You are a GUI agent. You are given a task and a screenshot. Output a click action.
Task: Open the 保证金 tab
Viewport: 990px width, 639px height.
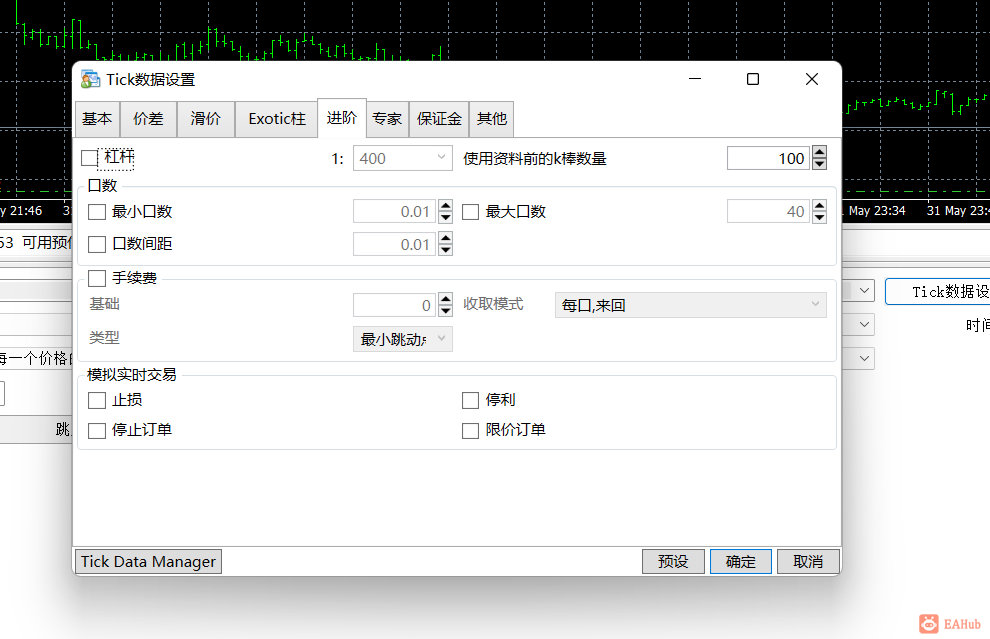pyautogui.click(x=439, y=119)
